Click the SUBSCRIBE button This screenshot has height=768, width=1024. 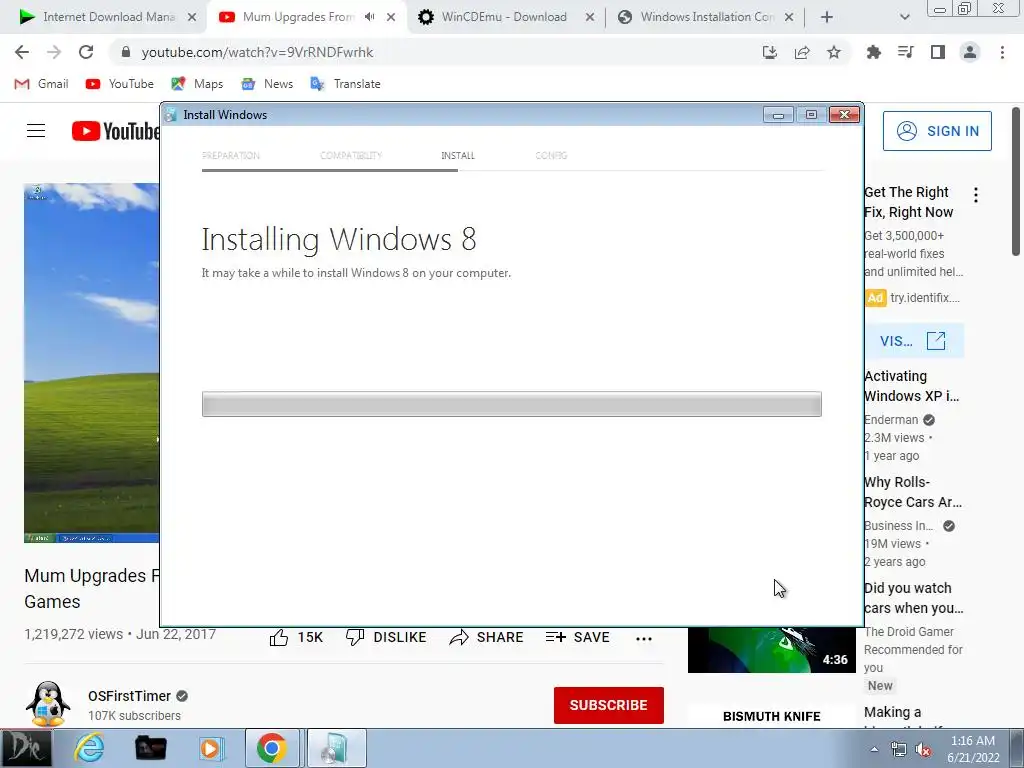click(x=609, y=705)
